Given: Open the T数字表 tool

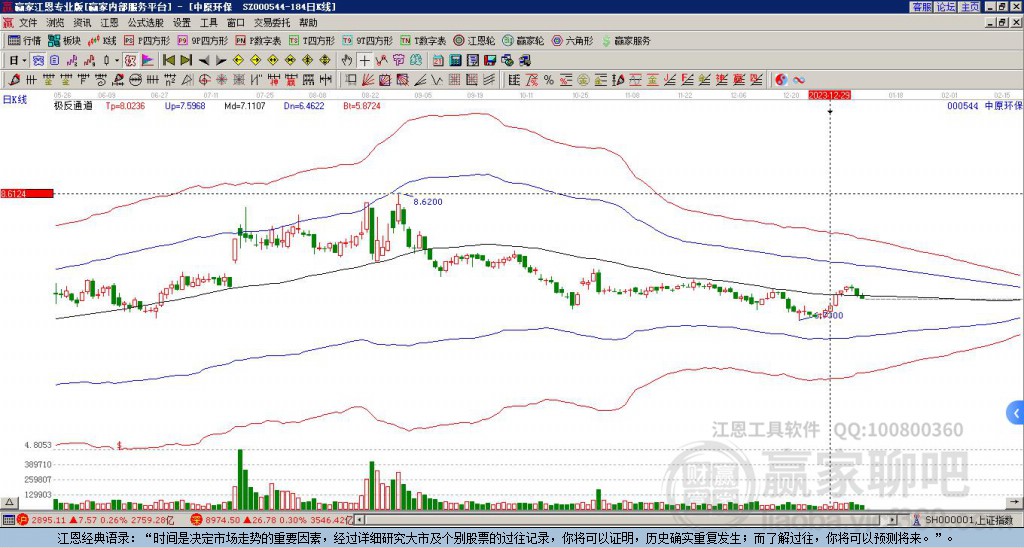Looking at the screenshot, I should [x=423, y=40].
